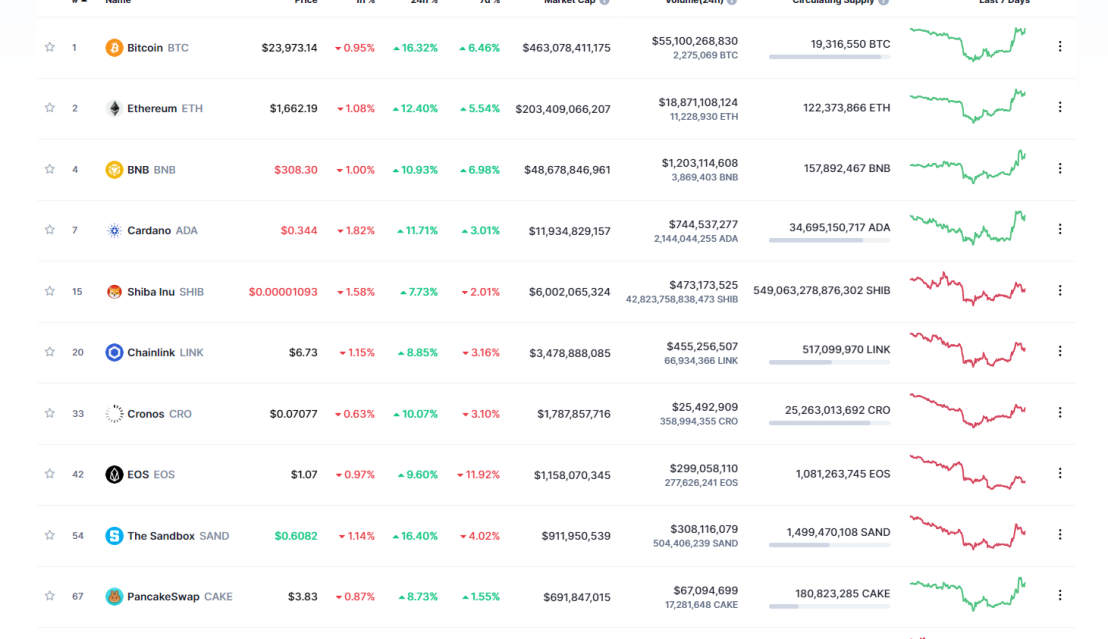Click the PancakeSwap logo icon
Image resolution: width=1108 pixels, height=639 pixels.
pos(114,597)
